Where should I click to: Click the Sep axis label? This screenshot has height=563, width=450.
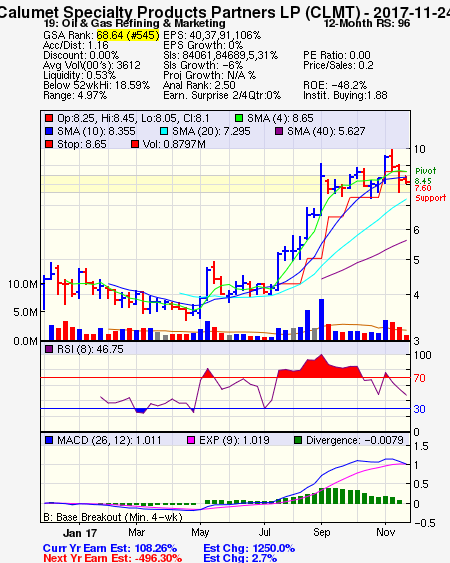(321, 532)
